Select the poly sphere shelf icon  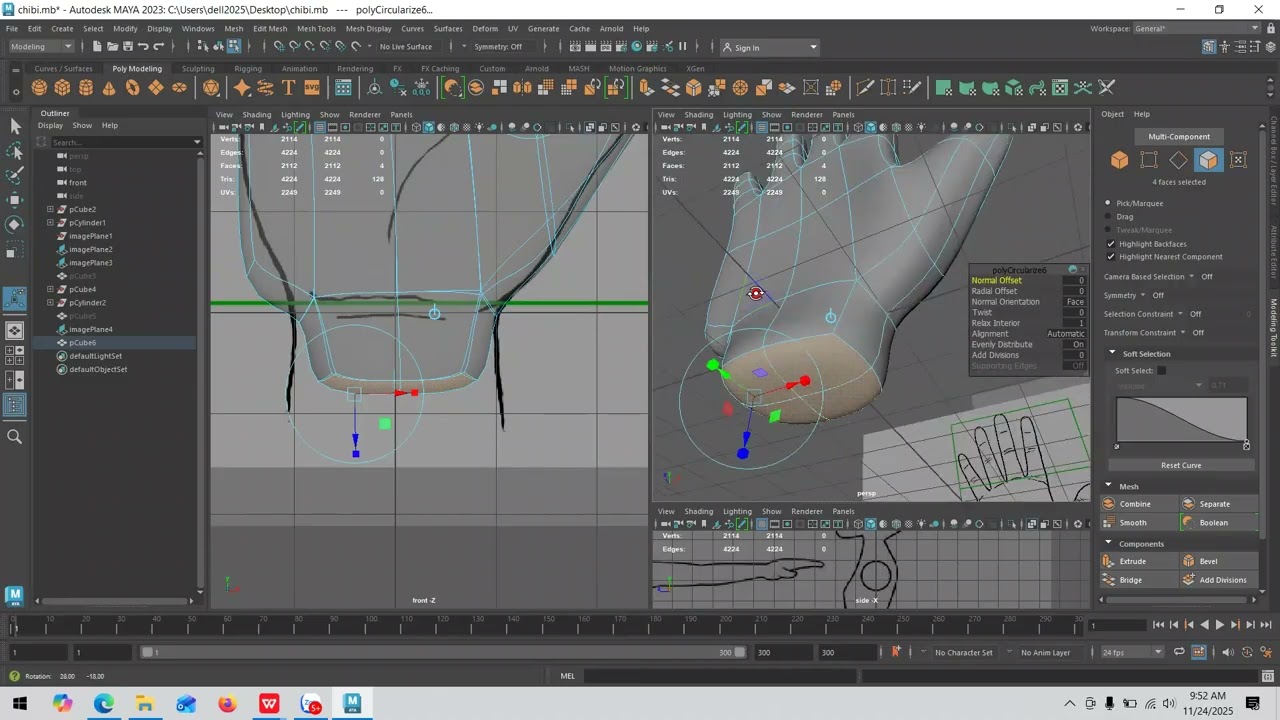pyautogui.click(x=39, y=88)
